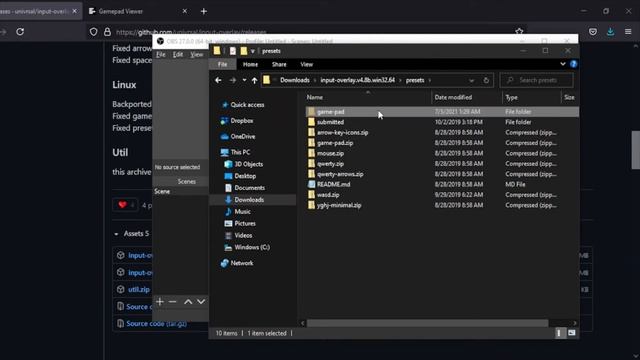
Task: Sort by Name column header
Action: (x=315, y=97)
